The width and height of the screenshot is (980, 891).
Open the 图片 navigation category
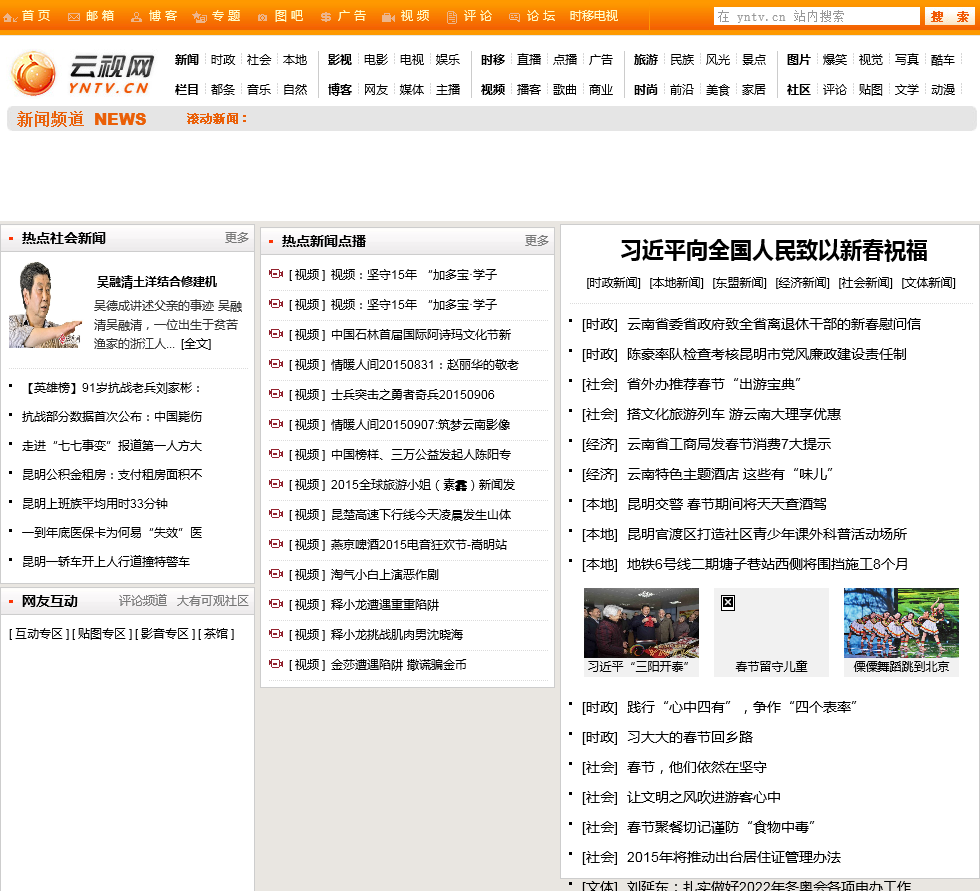(x=799, y=60)
